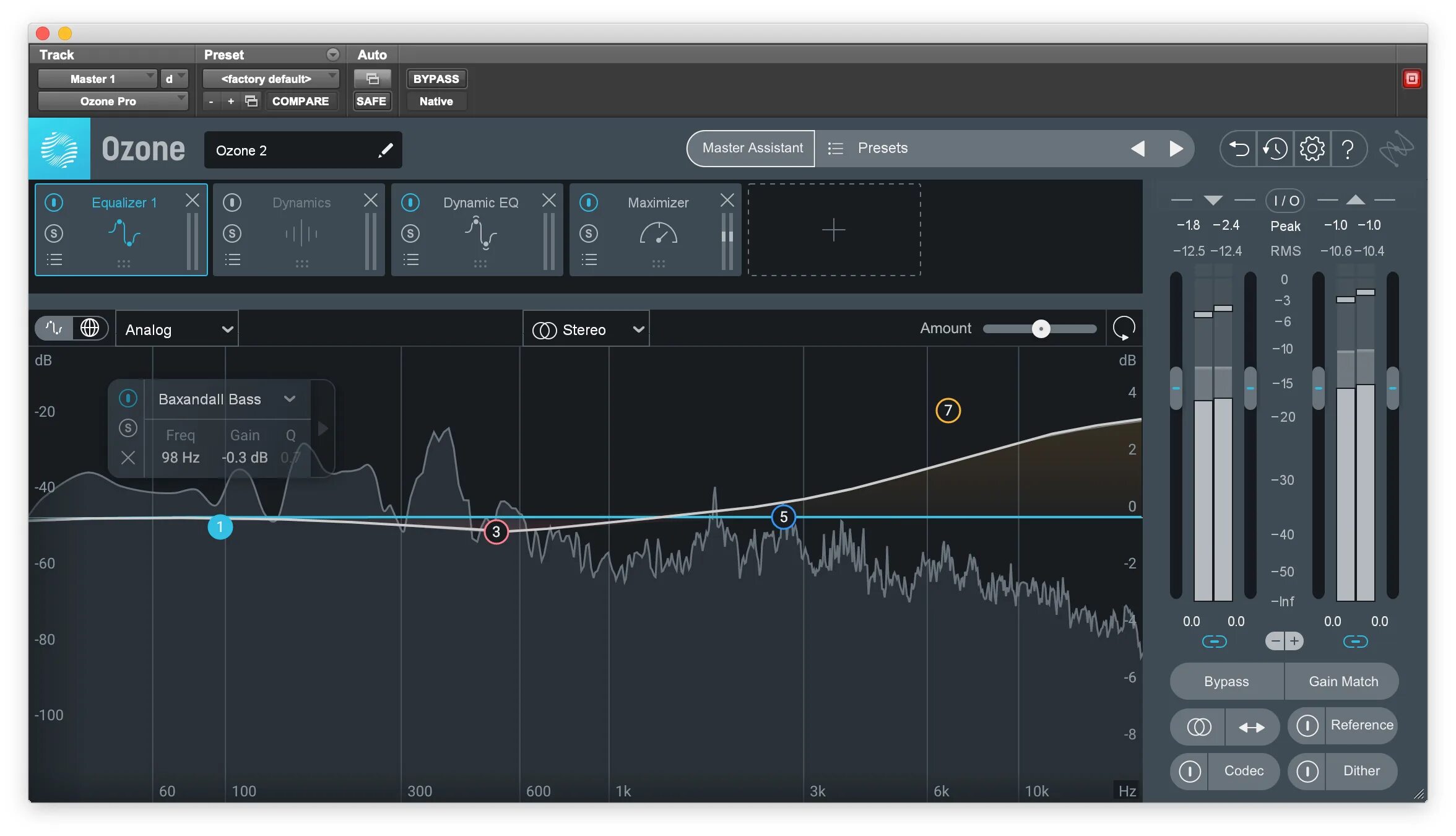Click the SAFE button

point(371,101)
